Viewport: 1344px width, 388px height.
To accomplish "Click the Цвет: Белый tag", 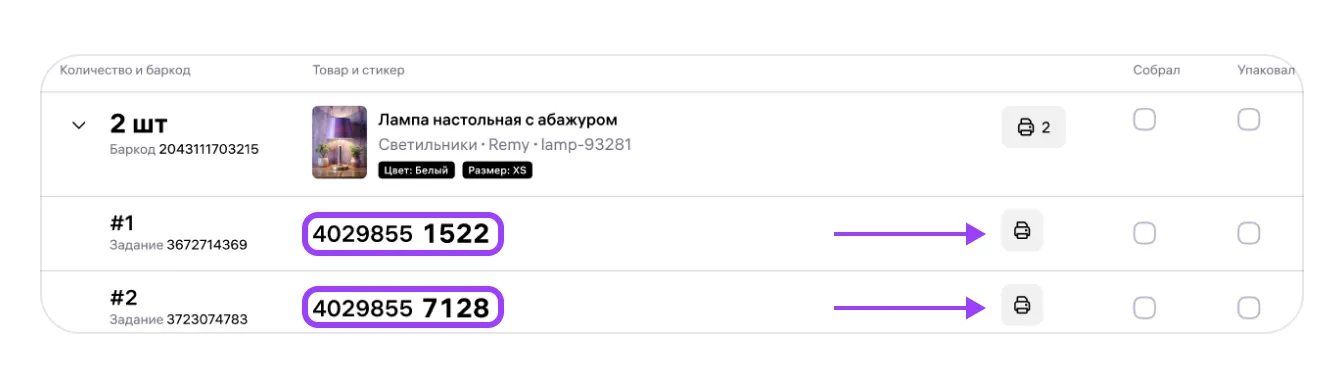I will tap(417, 170).
